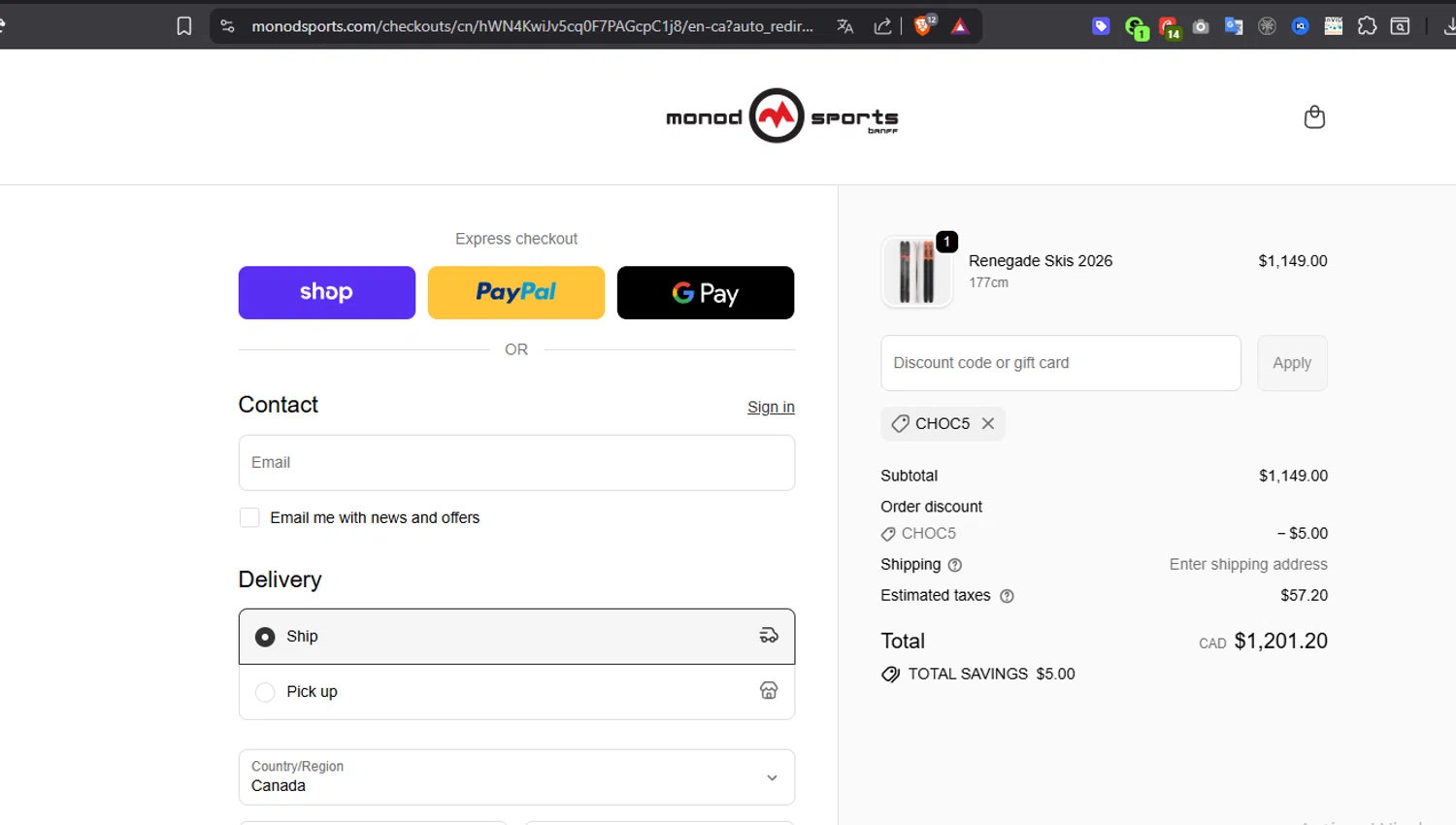Viewport: 1456px width, 825px height.
Task: Click delivery truck icon in Ship row
Action: [x=769, y=636]
